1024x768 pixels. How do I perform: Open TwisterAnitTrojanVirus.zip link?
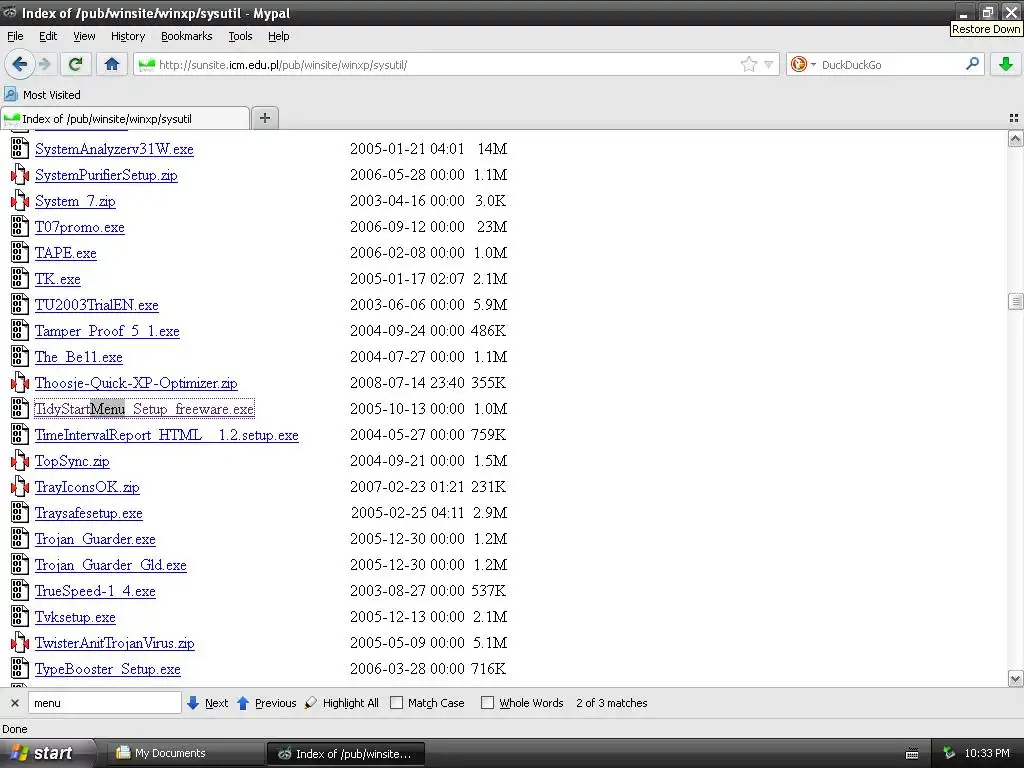point(114,643)
